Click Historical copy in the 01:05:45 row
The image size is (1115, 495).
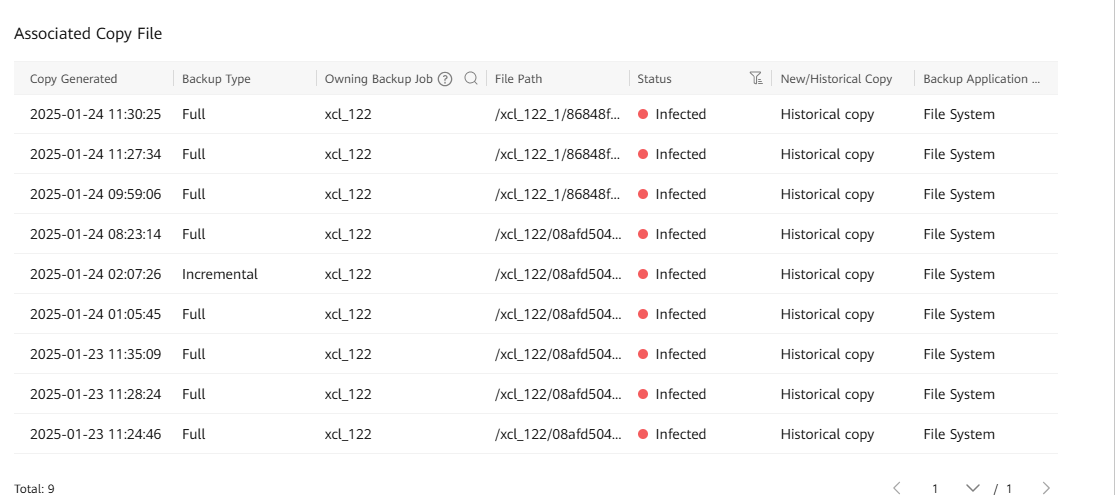click(827, 314)
